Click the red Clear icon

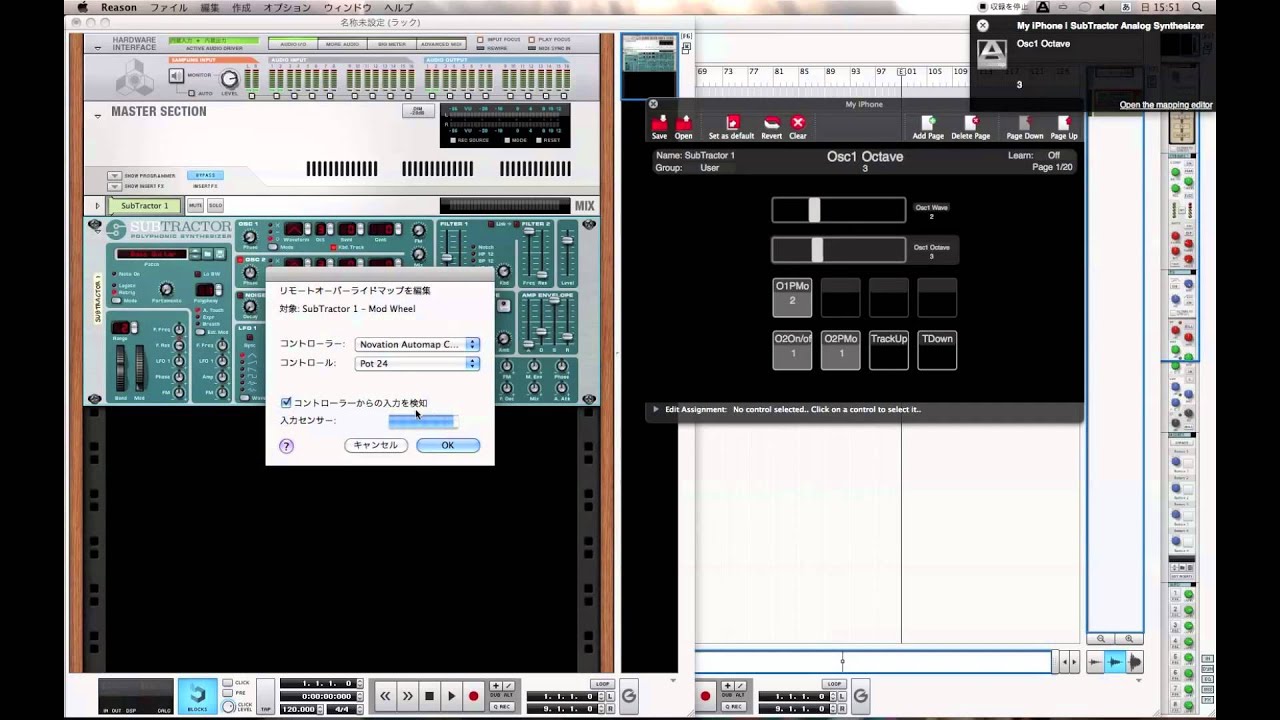798,123
